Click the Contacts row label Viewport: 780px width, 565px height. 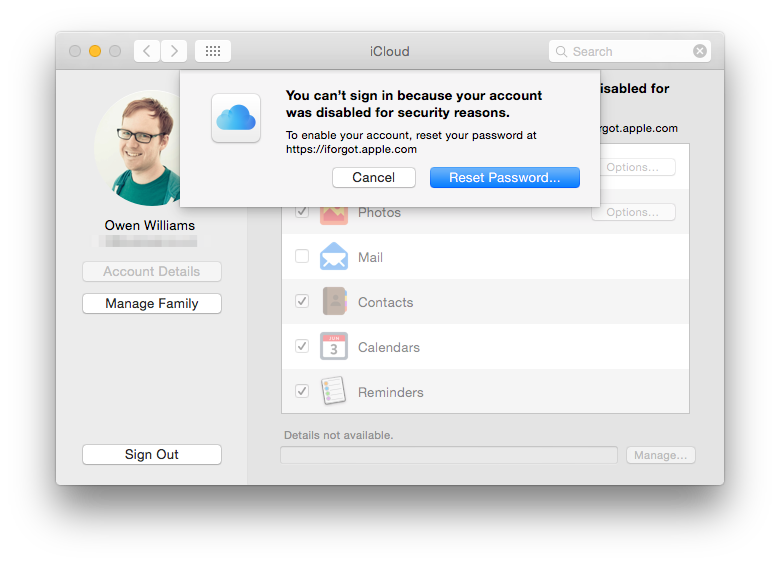386,302
